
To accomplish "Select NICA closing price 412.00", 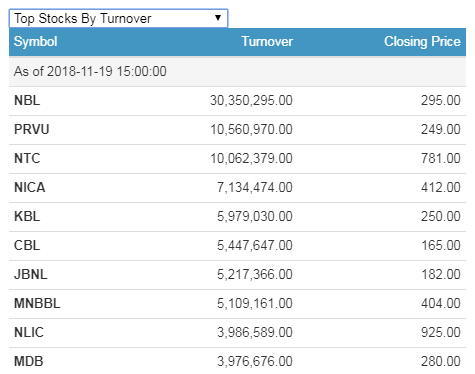I will pos(441,187).
